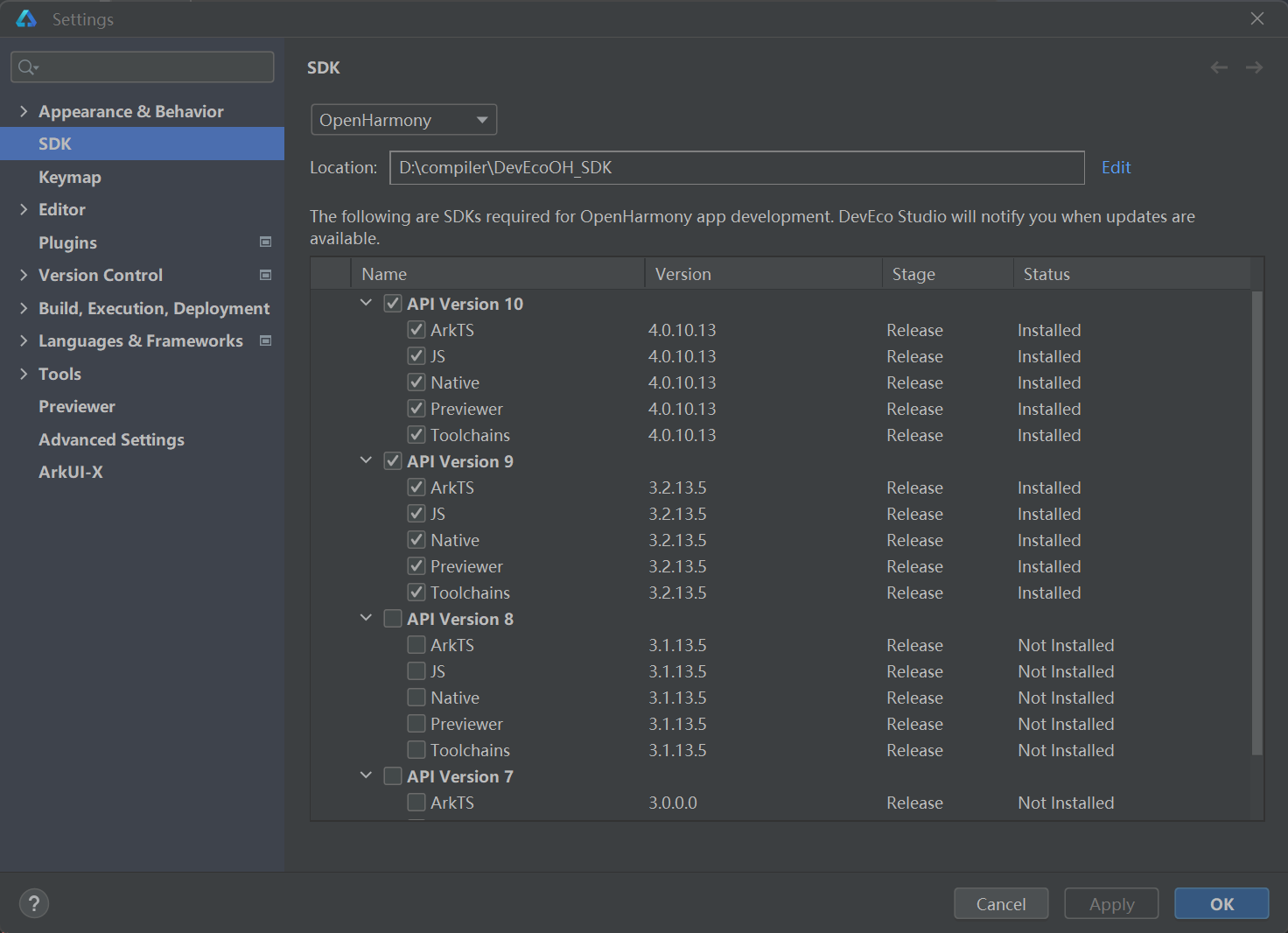The height and width of the screenshot is (933, 1288).
Task: Click the Edit link next to Location
Action: click(1116, 167)
